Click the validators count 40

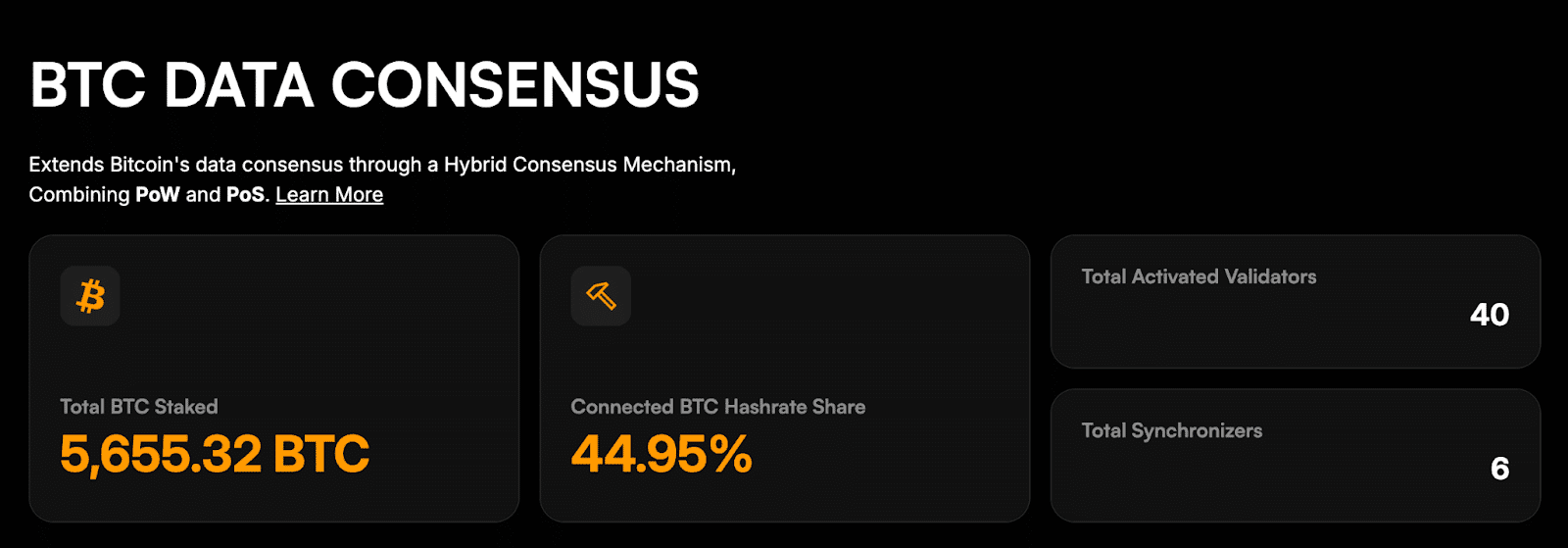coord(1490,315)
